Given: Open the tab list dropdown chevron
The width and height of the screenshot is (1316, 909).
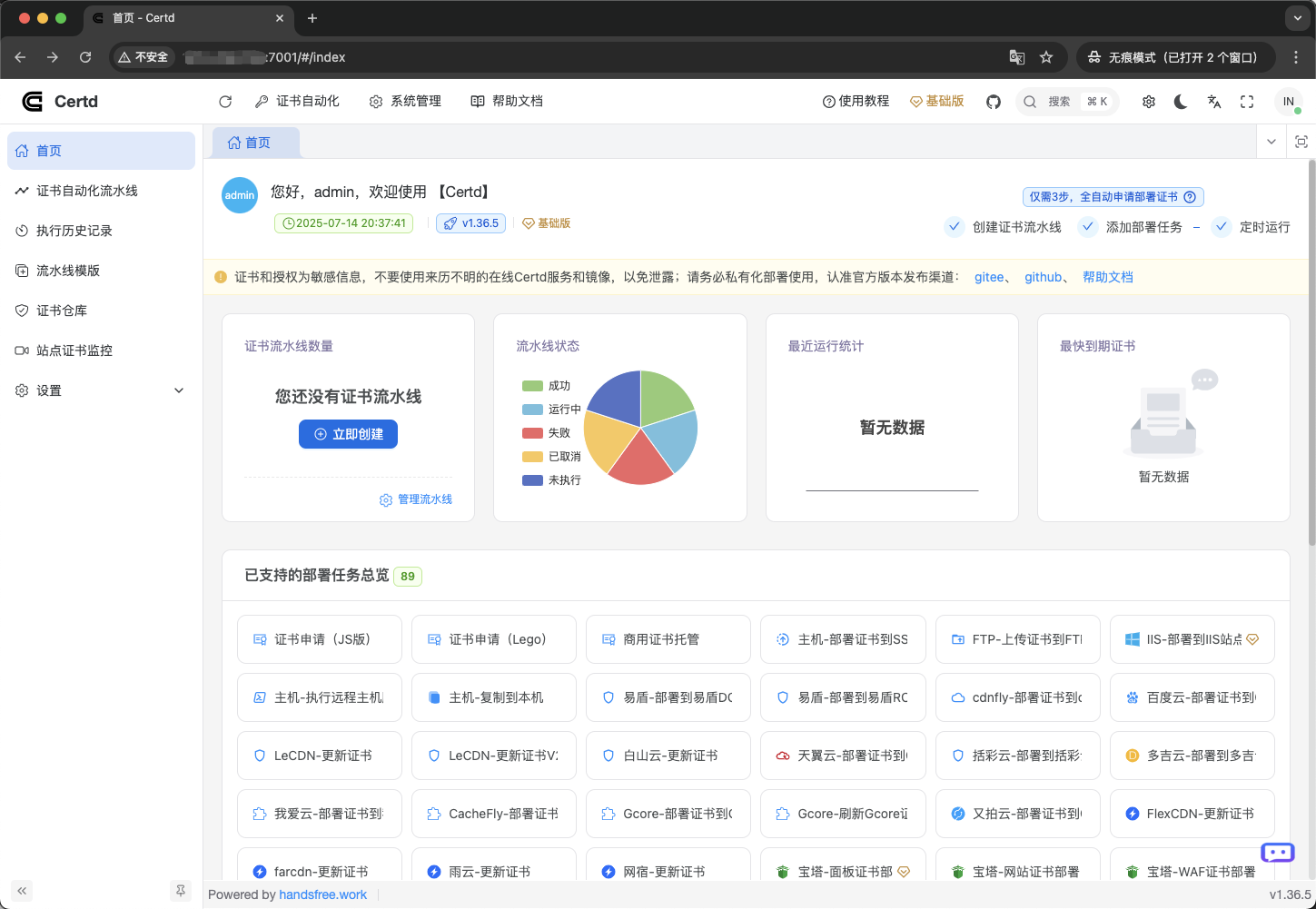Looking at the screenshot, I should pos(1271,142).
